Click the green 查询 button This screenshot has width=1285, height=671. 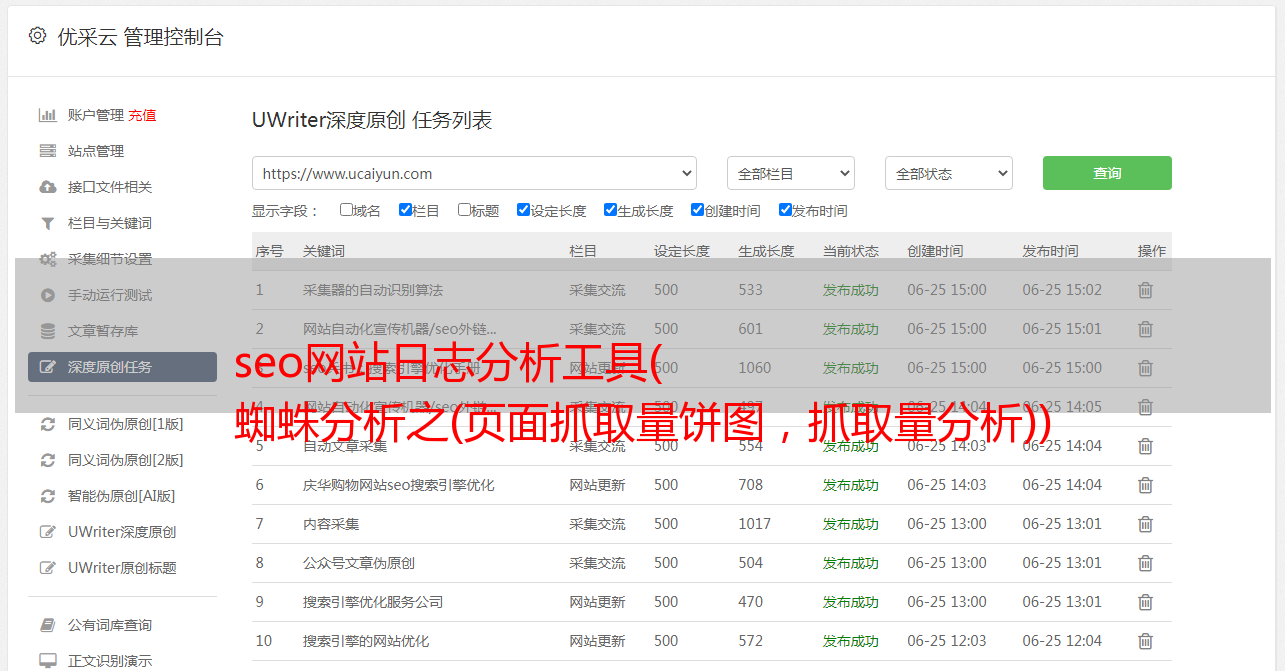click(1107, 173)
